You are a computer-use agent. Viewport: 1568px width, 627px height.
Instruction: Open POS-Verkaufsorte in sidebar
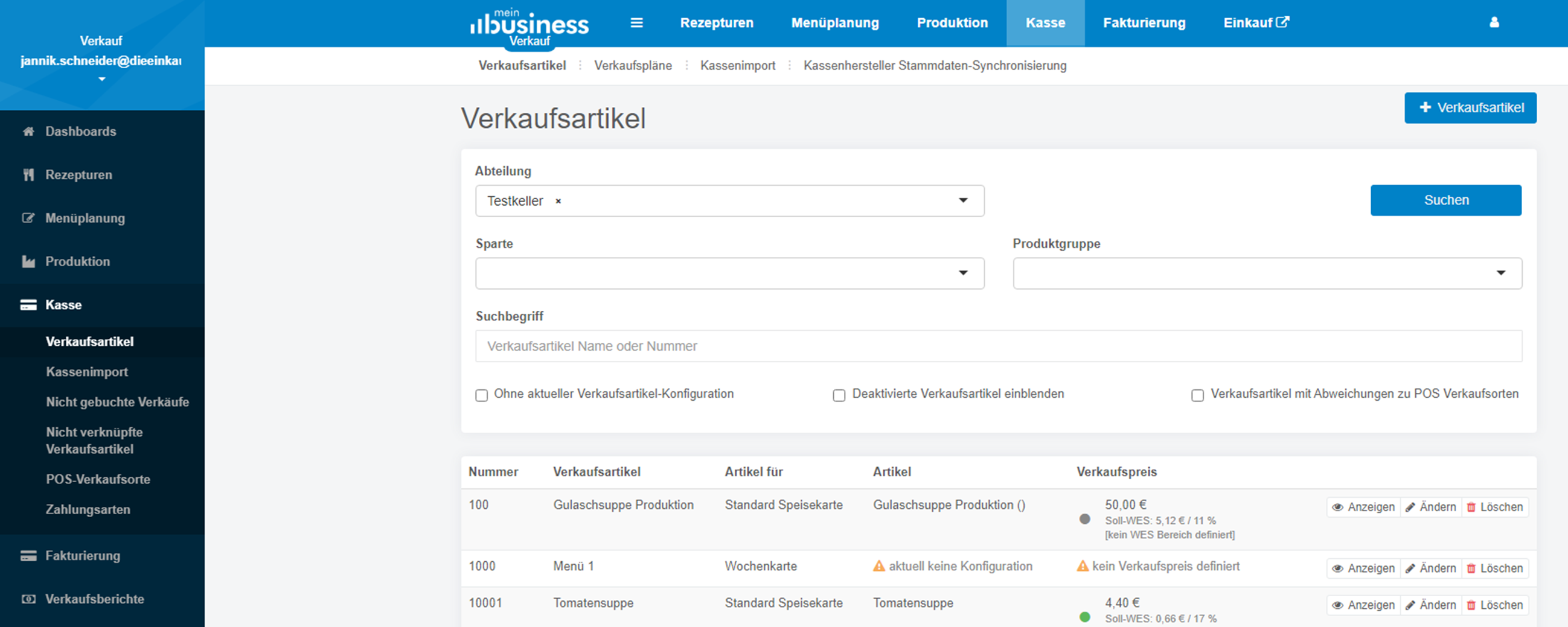point(98,479)
